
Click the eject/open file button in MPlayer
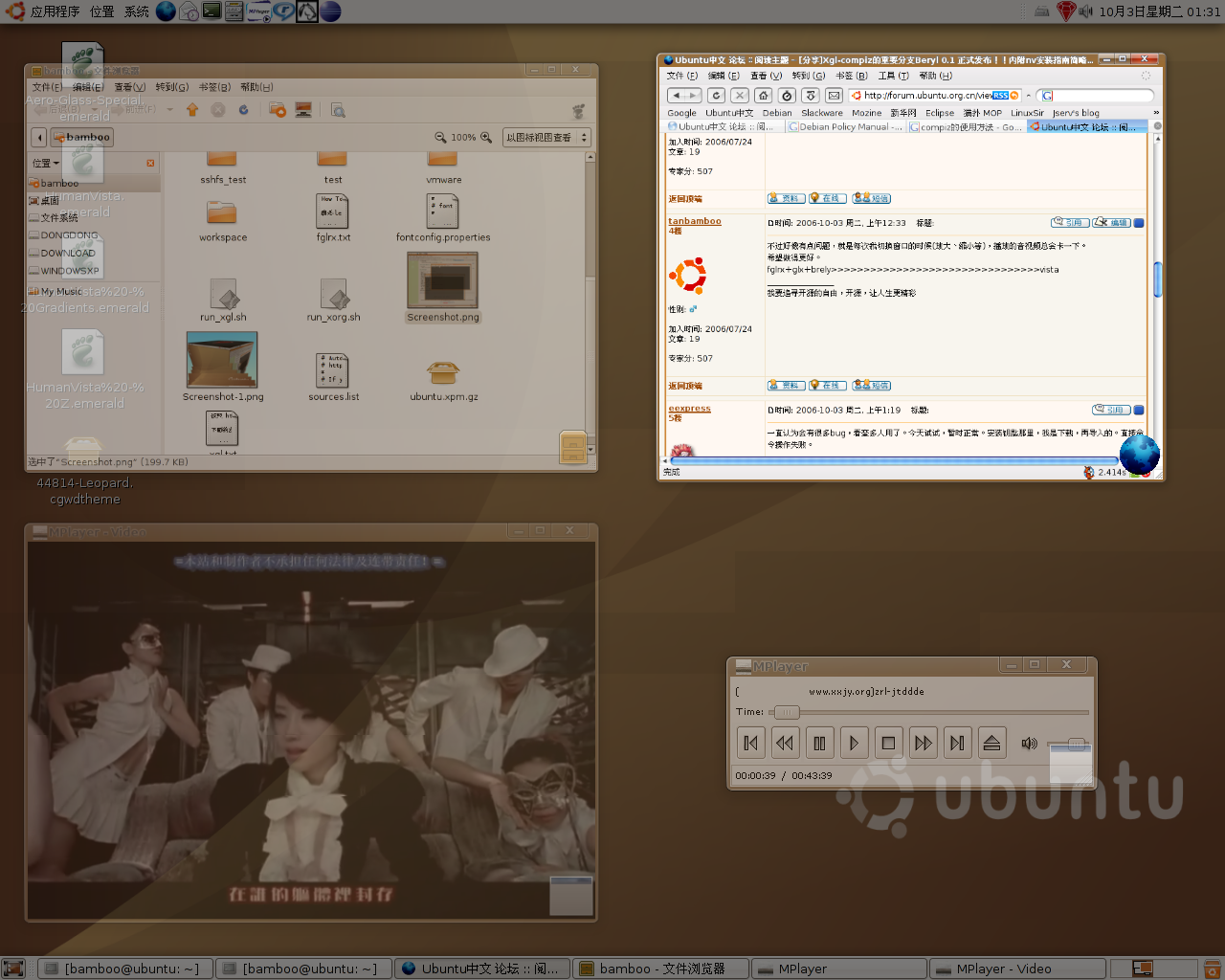(x=991, y=743)
